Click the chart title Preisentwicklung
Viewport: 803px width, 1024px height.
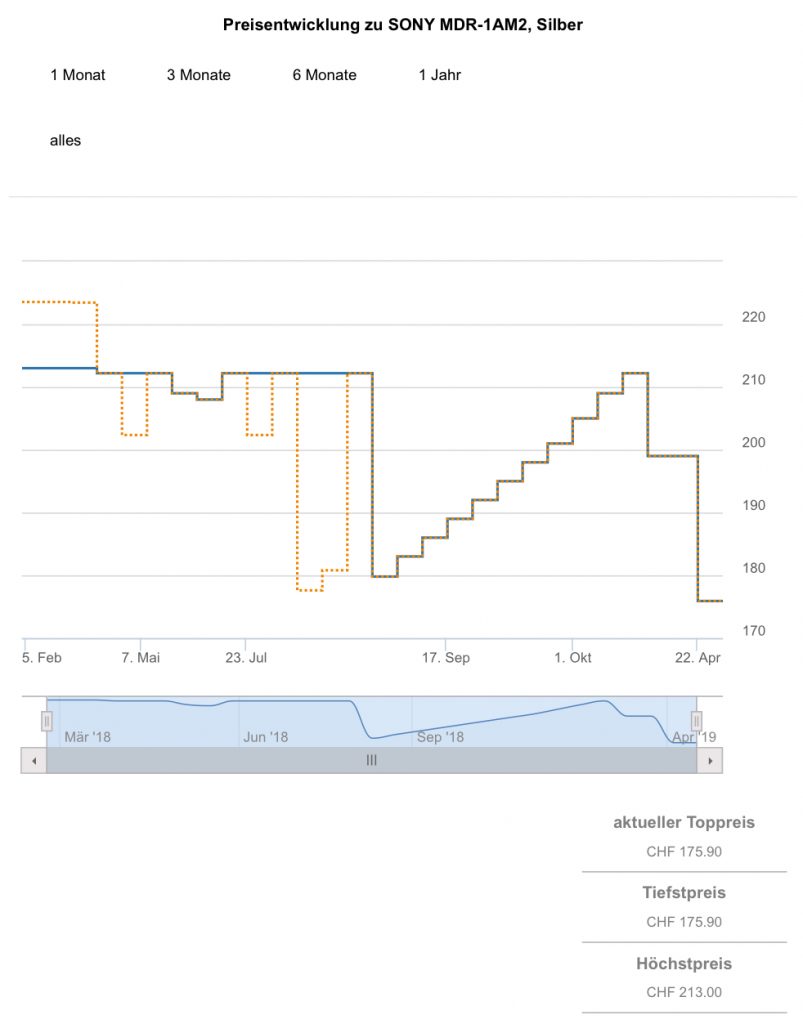click(x=402, y=25)
